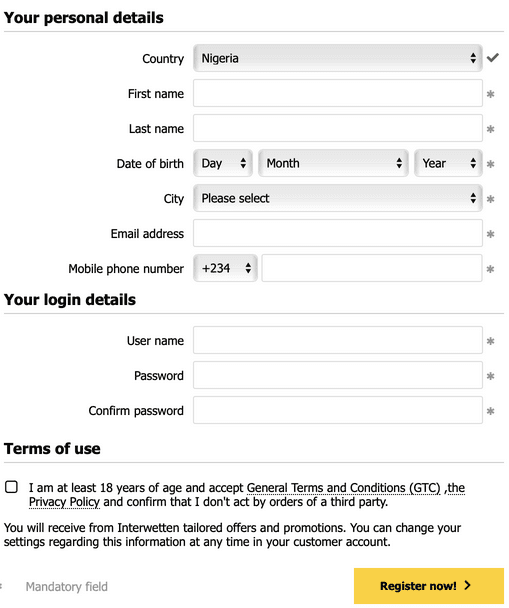Select the User name field
This screenshot has height=608, width=509.
[338, 340]
